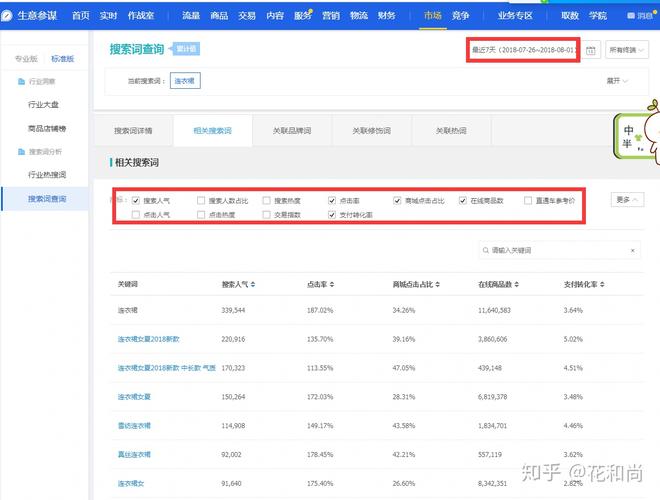660x500 pixels.
Task: Open the calendar date picker icon
Action: pos(592,50)
